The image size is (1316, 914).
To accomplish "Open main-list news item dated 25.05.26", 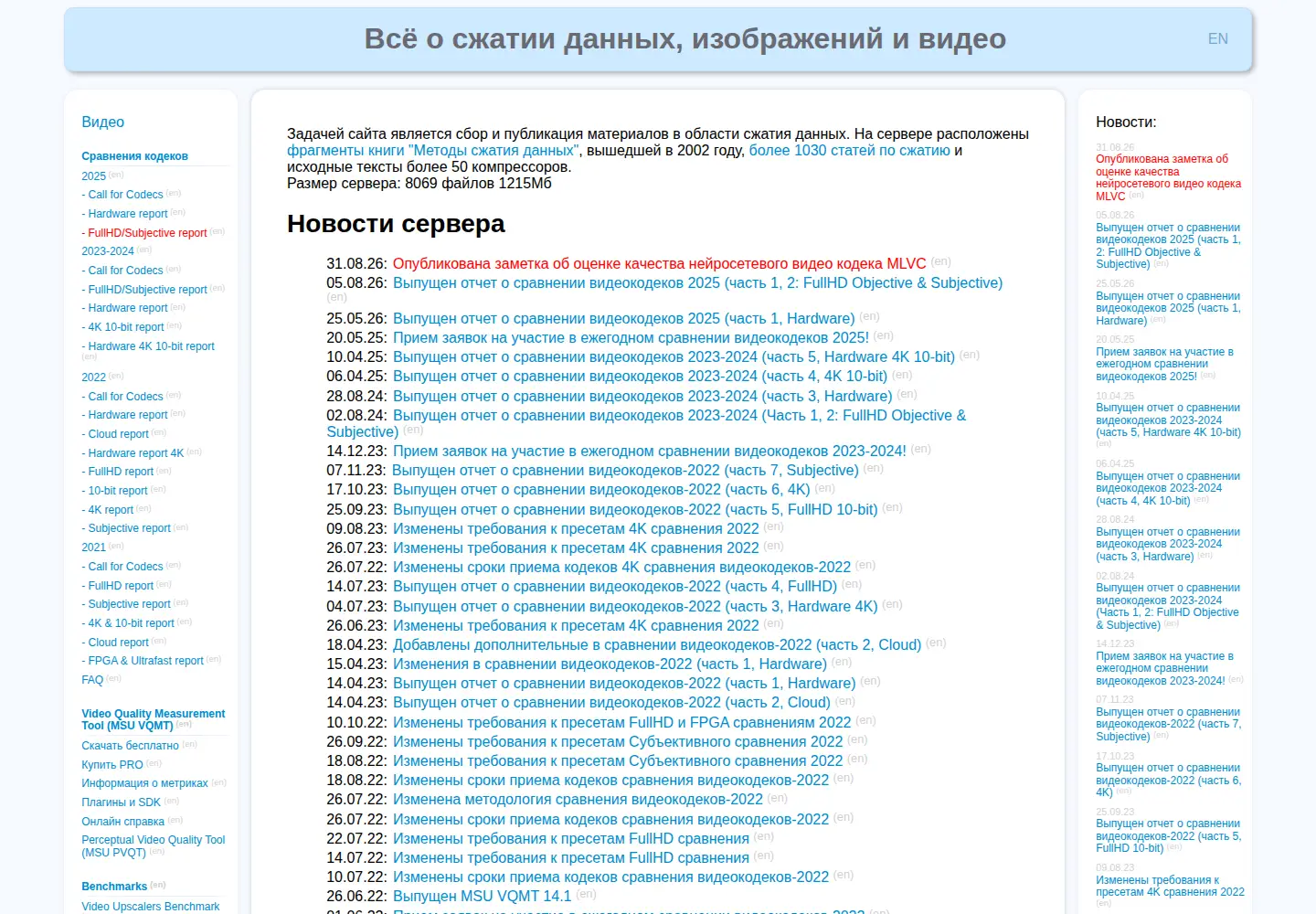I will (624, 319).
